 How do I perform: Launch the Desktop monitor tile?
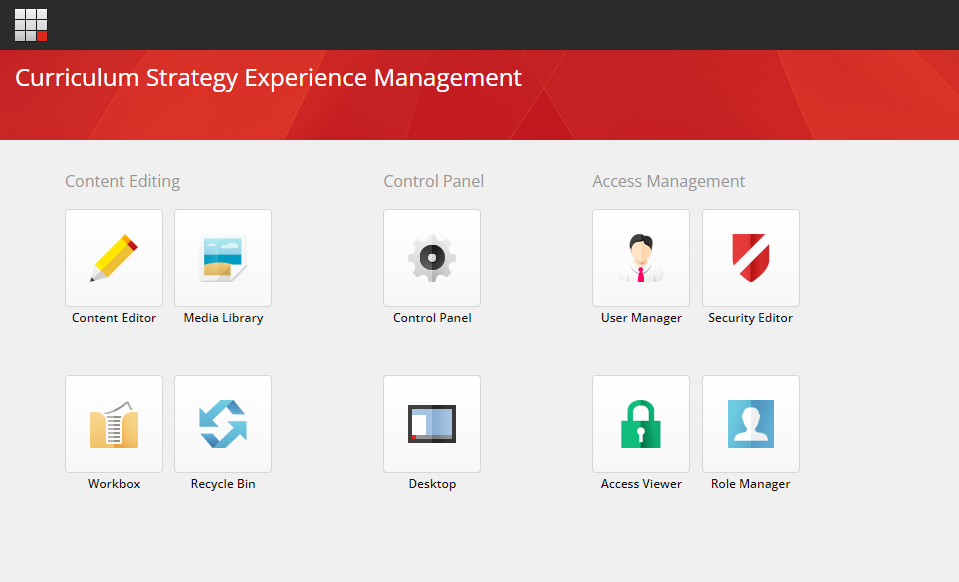(x=432, y=424)
